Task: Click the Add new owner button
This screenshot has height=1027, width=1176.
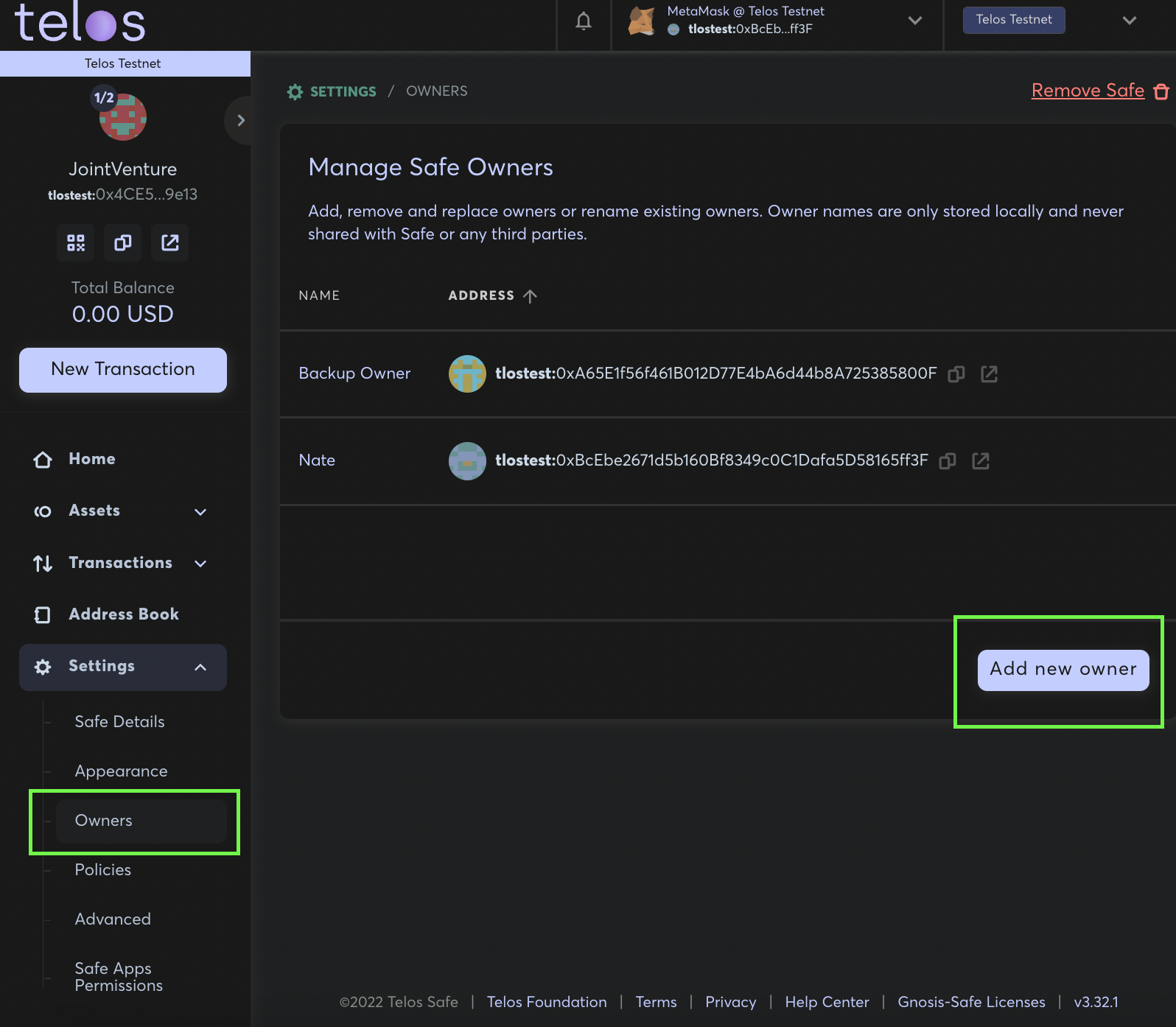Action: pyautogui.click(x=1063, y=670)
